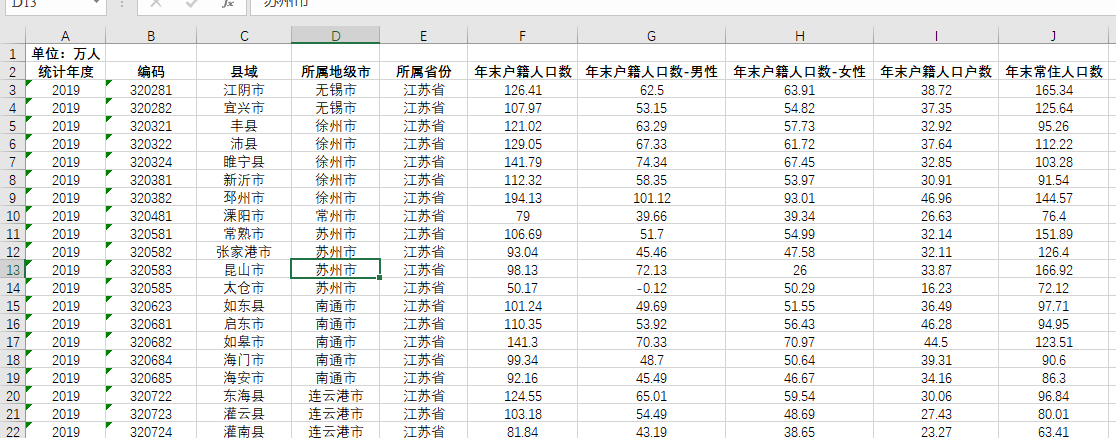Select the 东海县 cell

tap(244, 396)
